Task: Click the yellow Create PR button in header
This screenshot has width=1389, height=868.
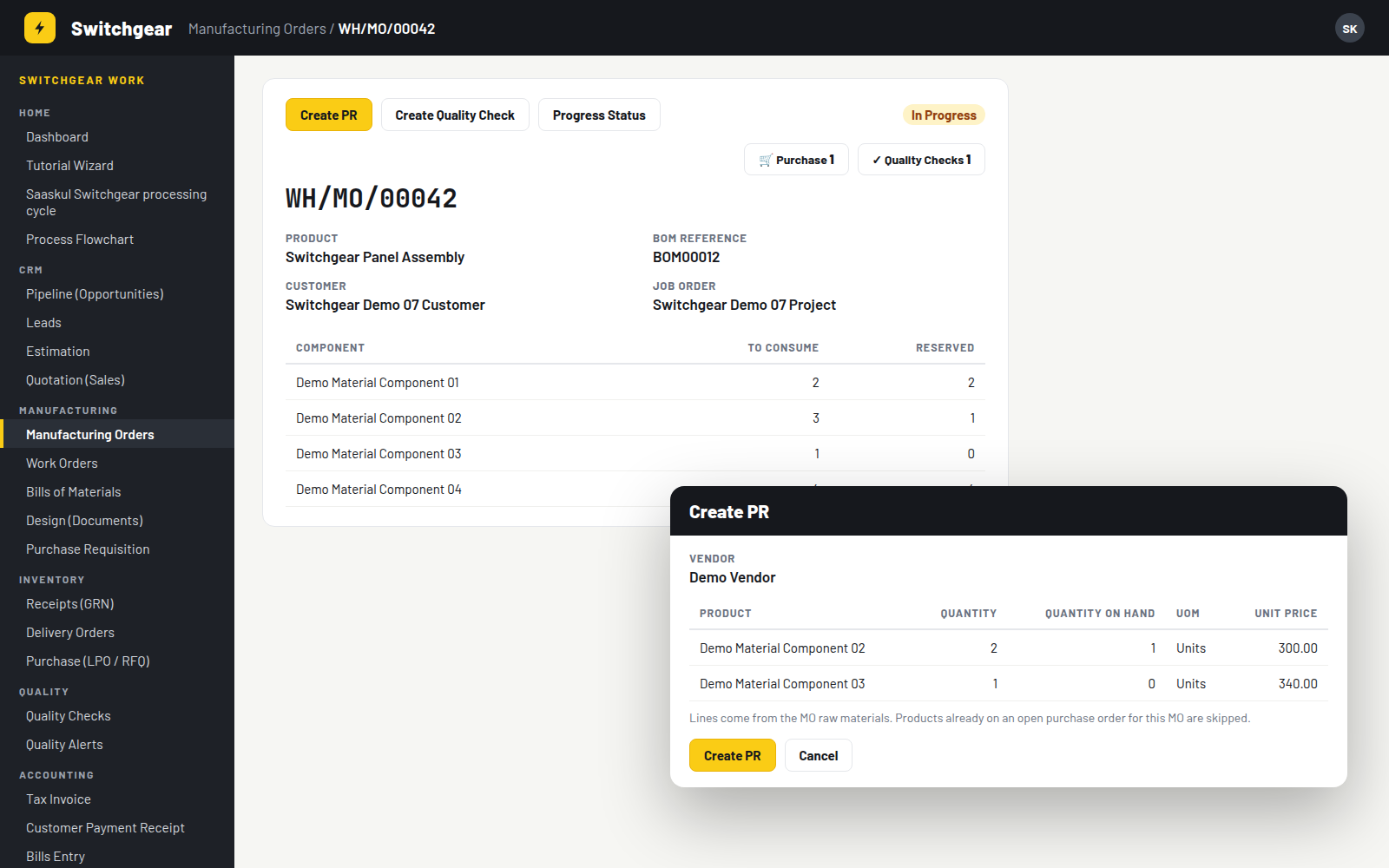Action: tap(329, 115)
